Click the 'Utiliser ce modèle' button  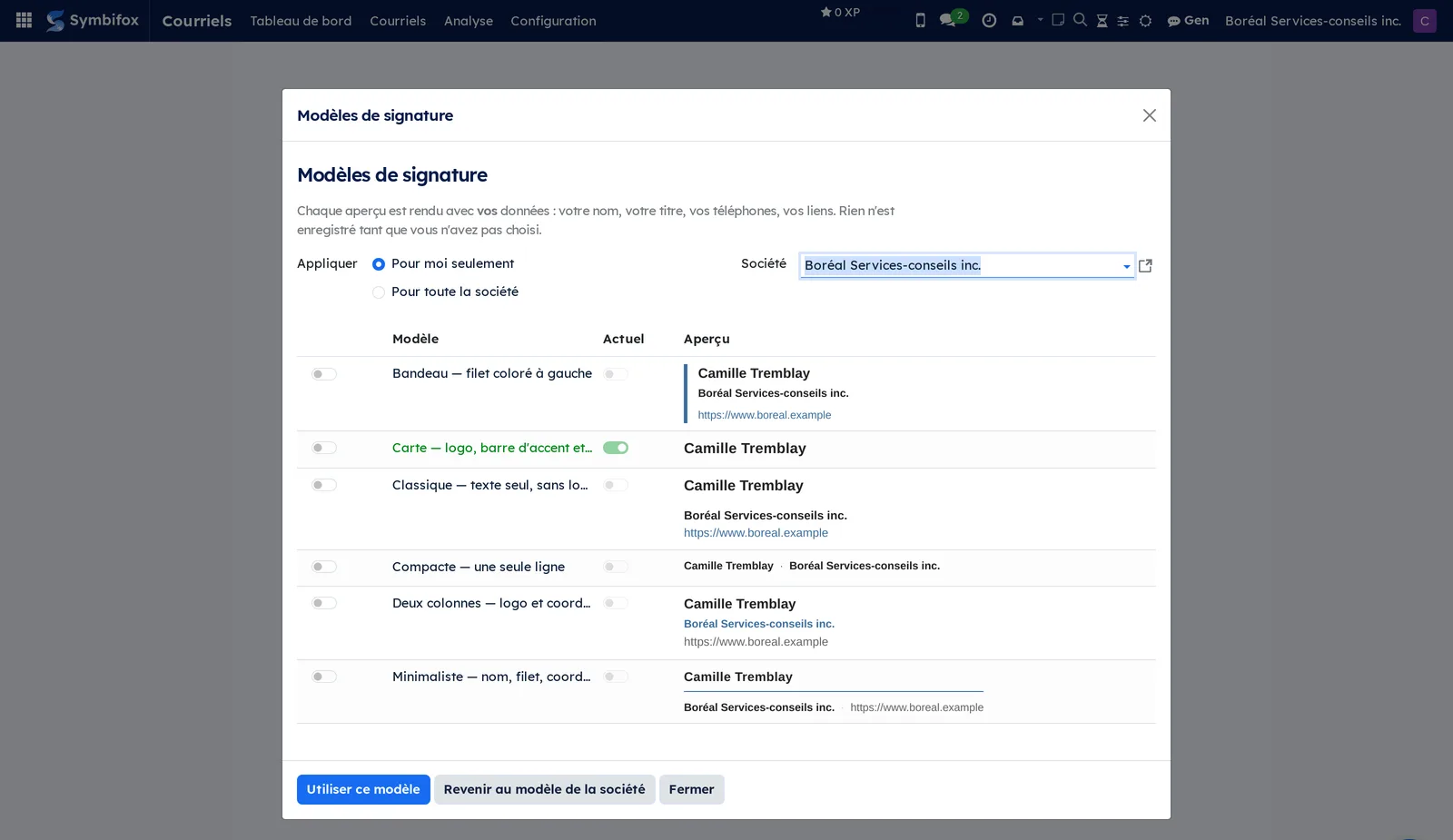pyautogui.click(x=363, y=789)
